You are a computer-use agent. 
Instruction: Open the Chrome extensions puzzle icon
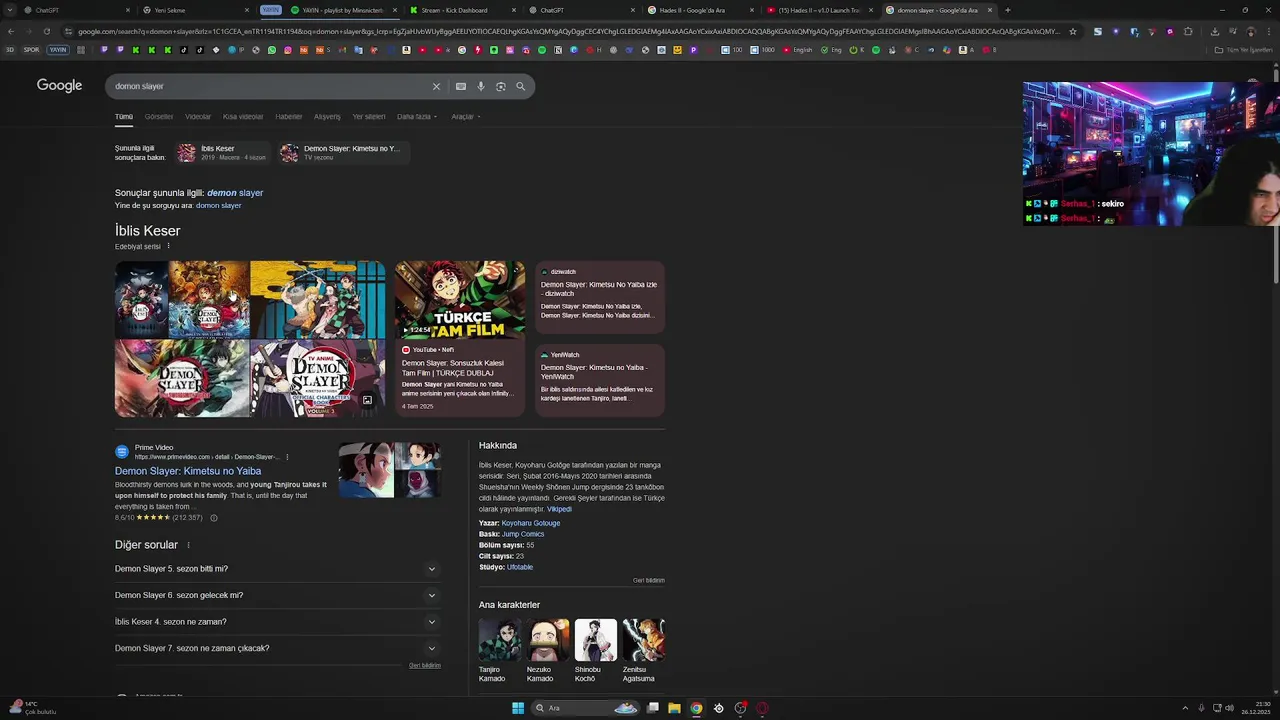[x=1188, y=31]
